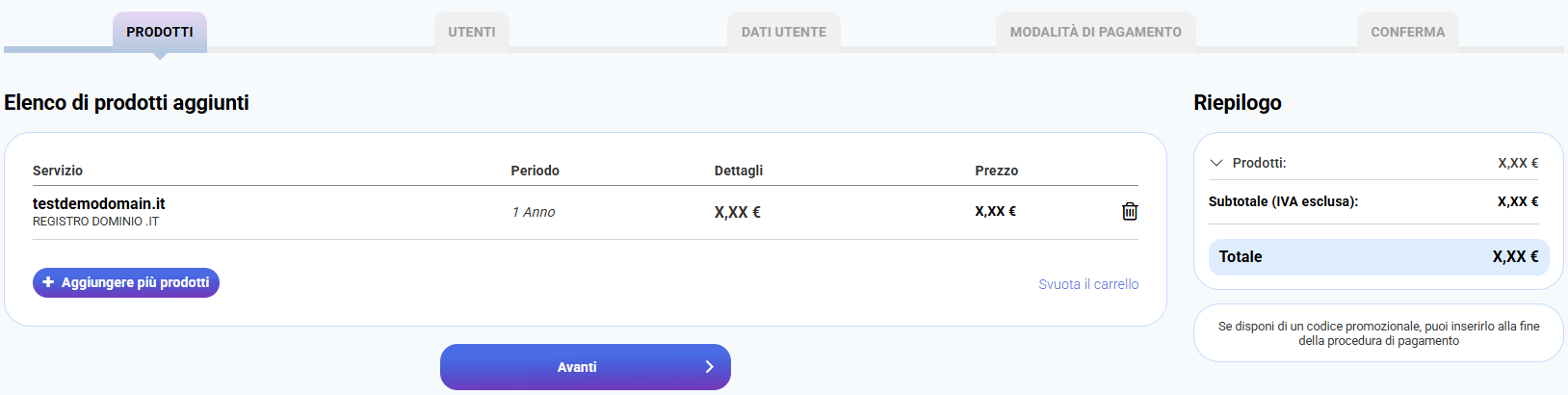Click the Totale row in summary
The width and height of the screenshot is (1568, 395).
tap(1378, 257)
